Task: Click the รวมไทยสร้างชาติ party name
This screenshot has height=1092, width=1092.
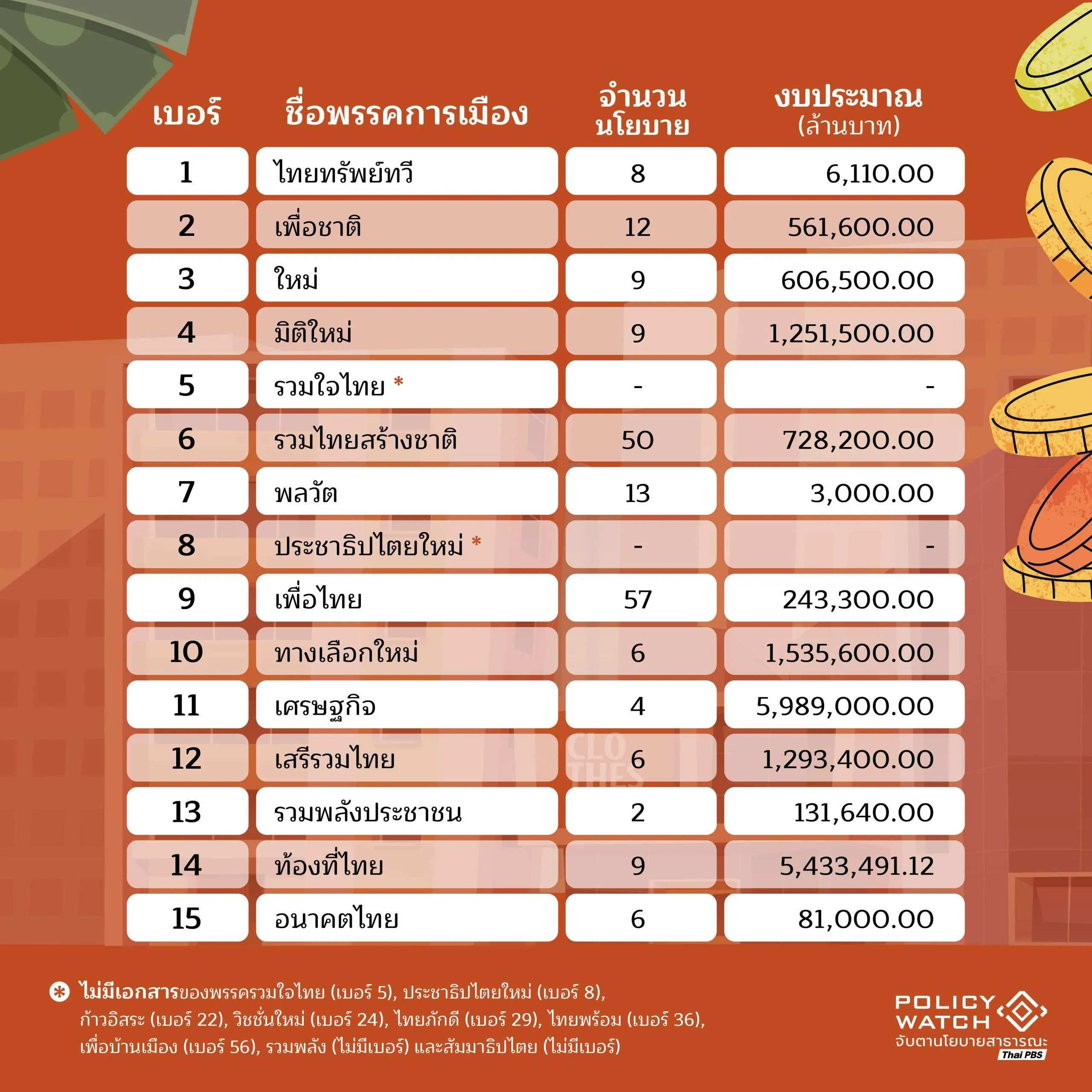Action: tap(366, 440)
